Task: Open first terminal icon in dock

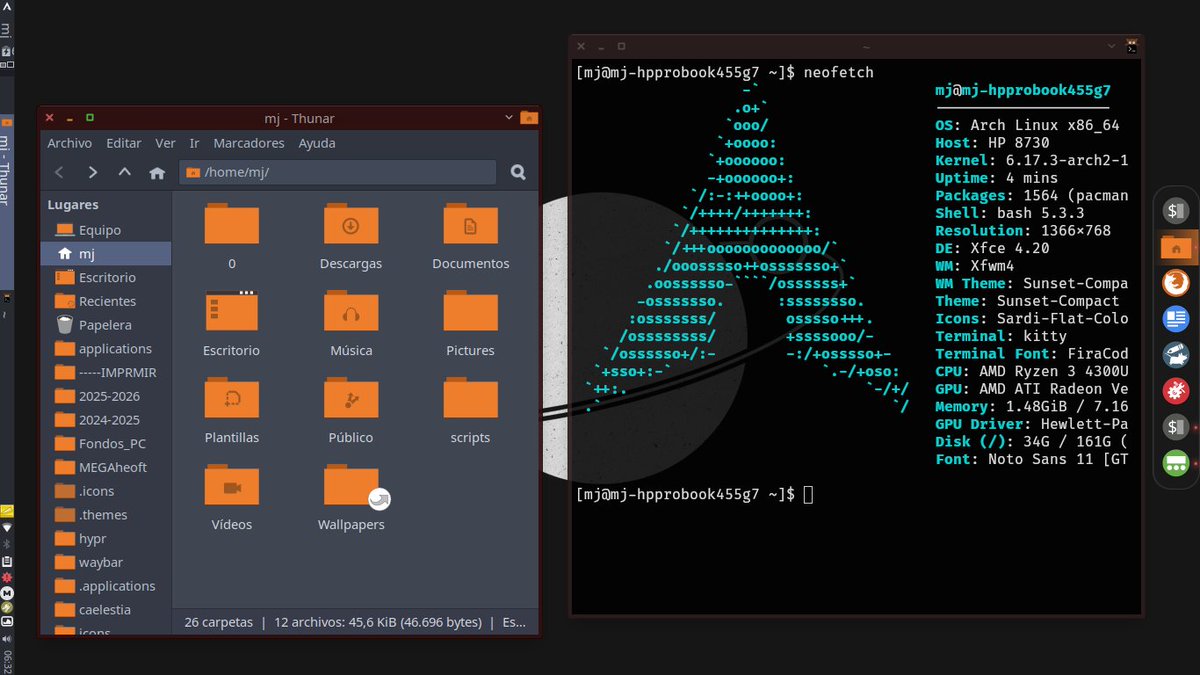Action: click(x=1176, y=211)
